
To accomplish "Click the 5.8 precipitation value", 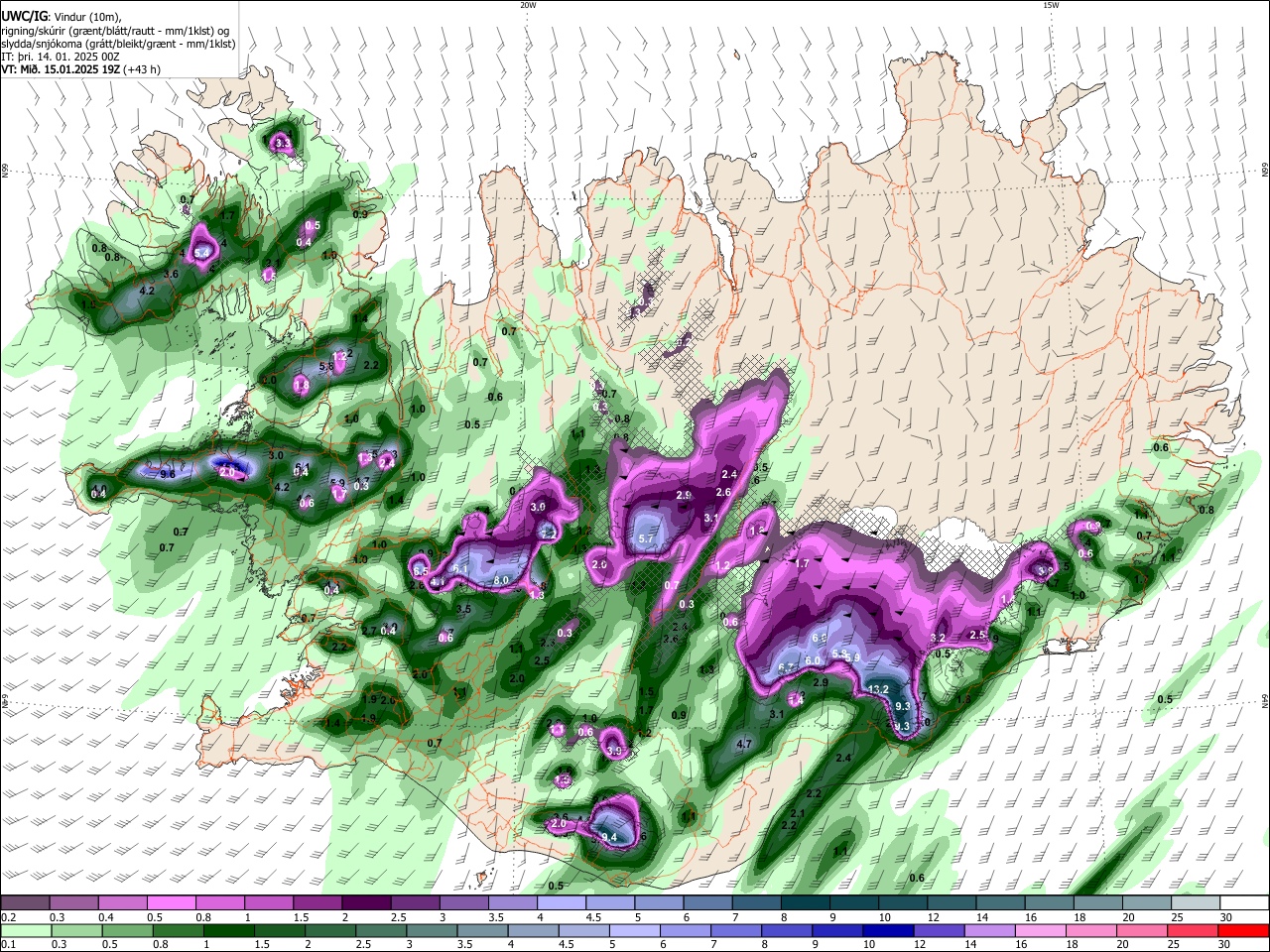I will (325, 366).
